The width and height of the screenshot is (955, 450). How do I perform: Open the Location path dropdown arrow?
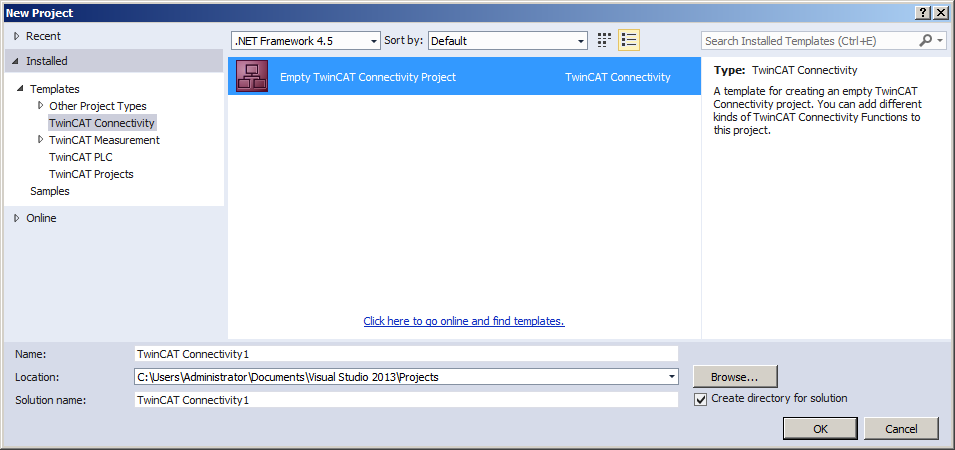pos(672,377)
